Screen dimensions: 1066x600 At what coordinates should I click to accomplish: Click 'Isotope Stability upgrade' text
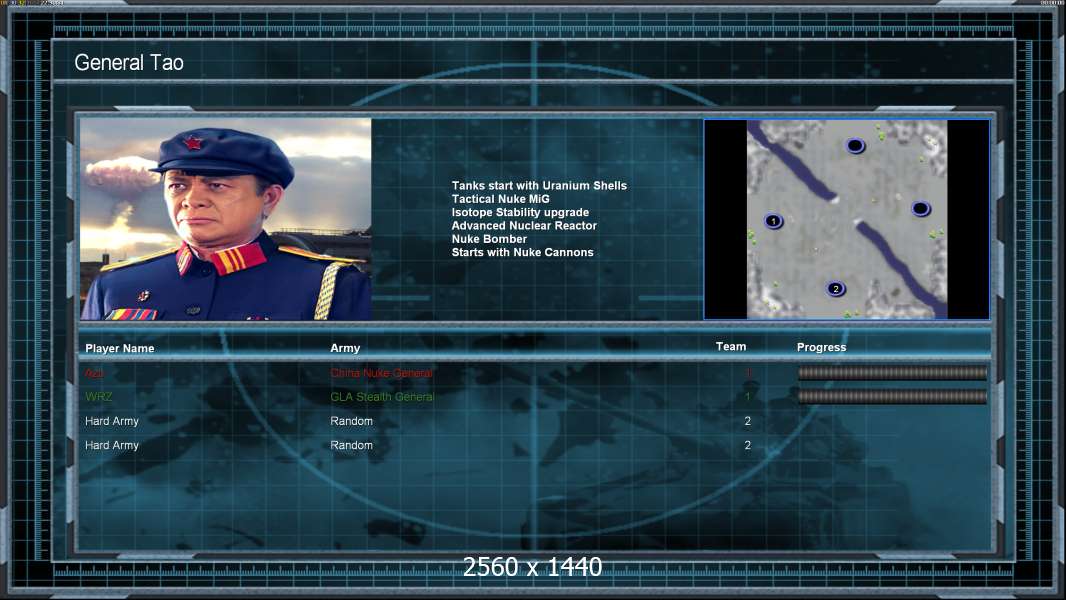pos(520,212)
